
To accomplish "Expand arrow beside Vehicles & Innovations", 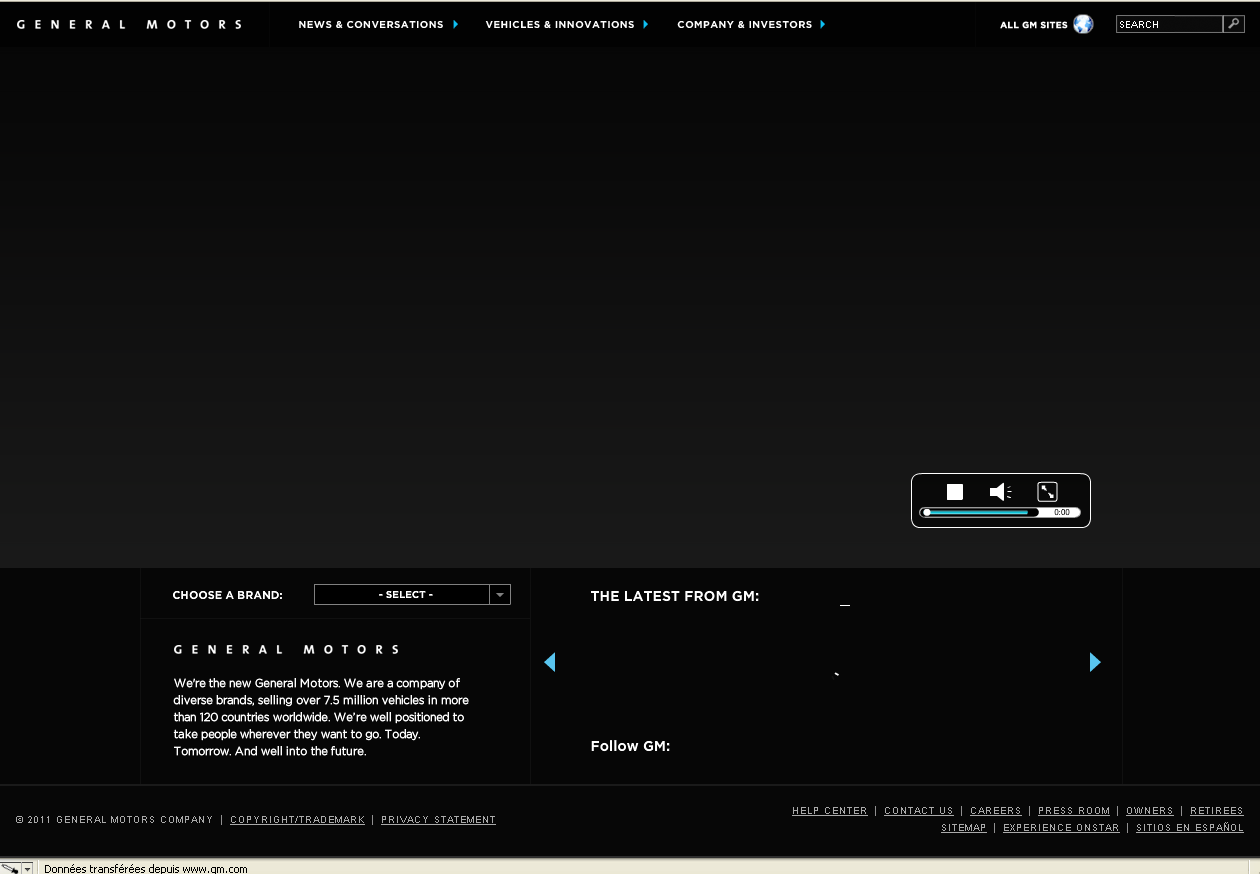I will click(x=646, y=24).
